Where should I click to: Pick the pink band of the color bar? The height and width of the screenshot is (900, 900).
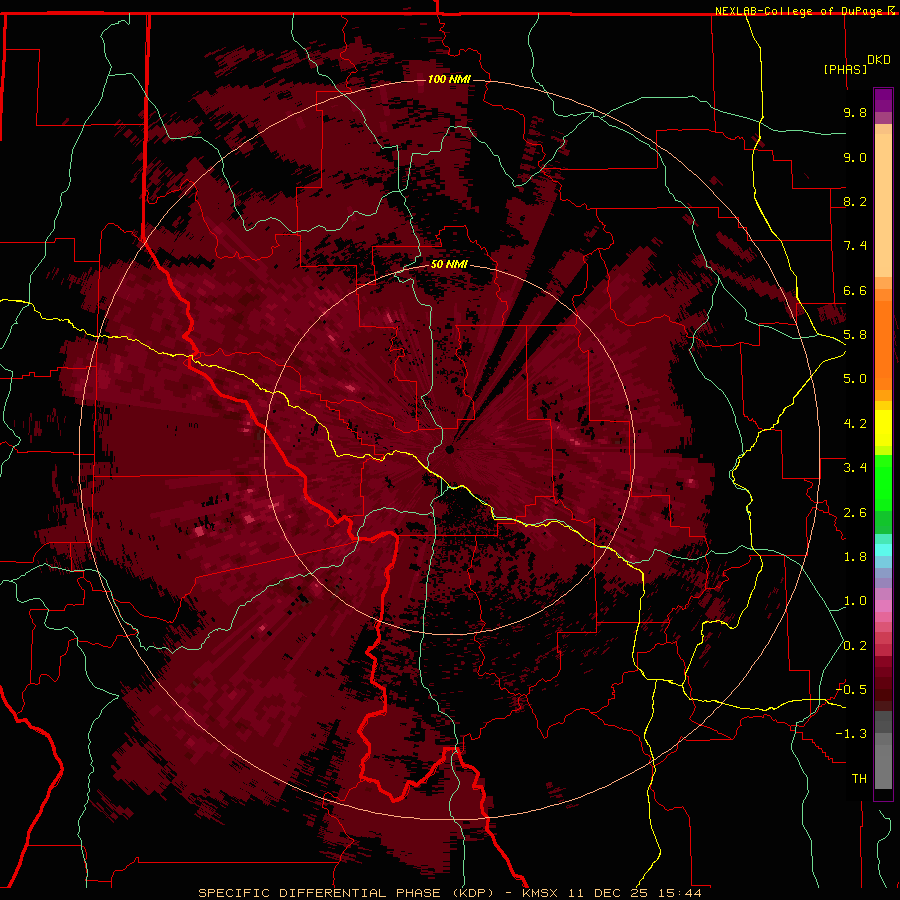883,606
